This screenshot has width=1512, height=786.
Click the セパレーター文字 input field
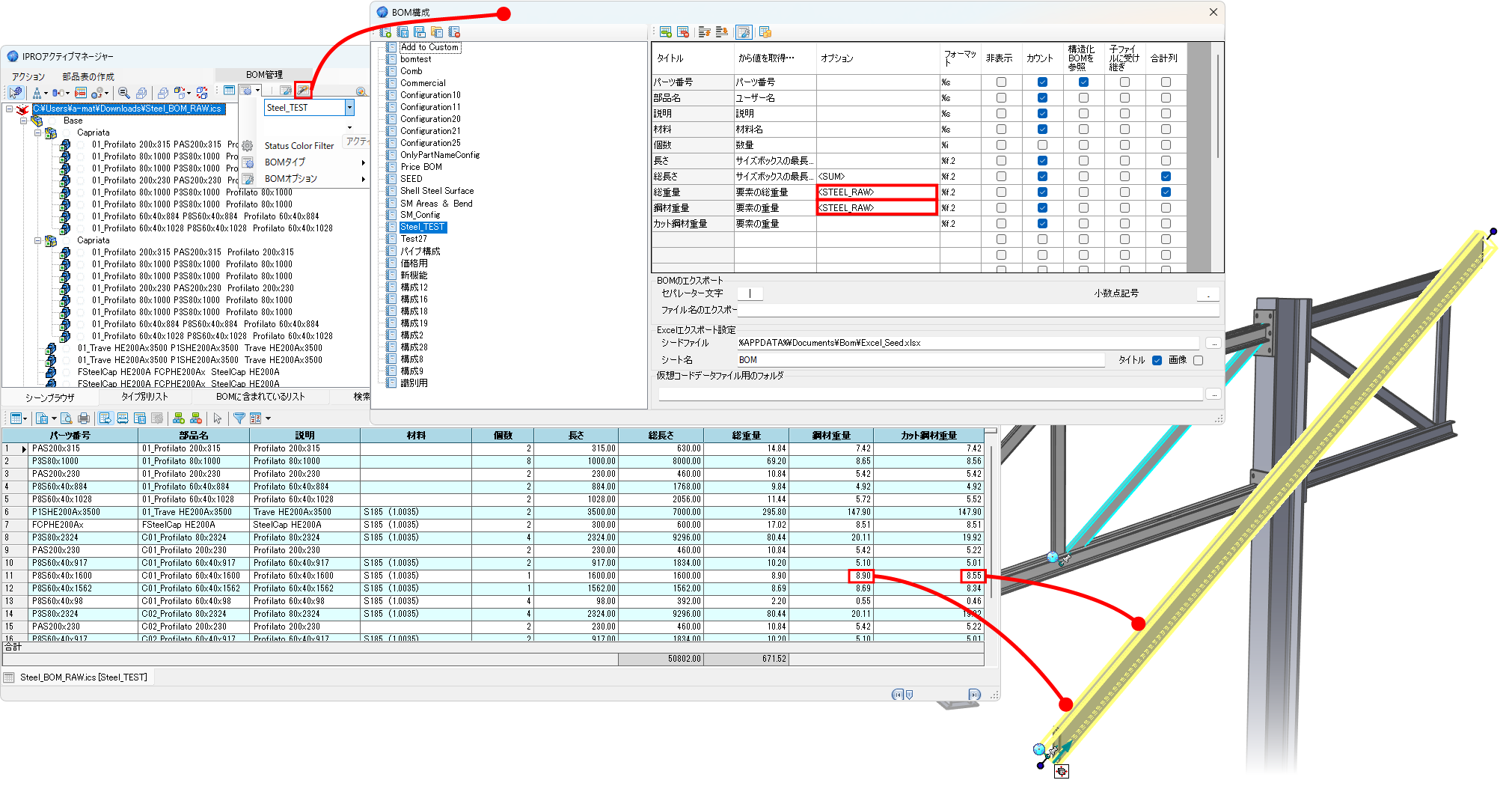pos(750,293)
